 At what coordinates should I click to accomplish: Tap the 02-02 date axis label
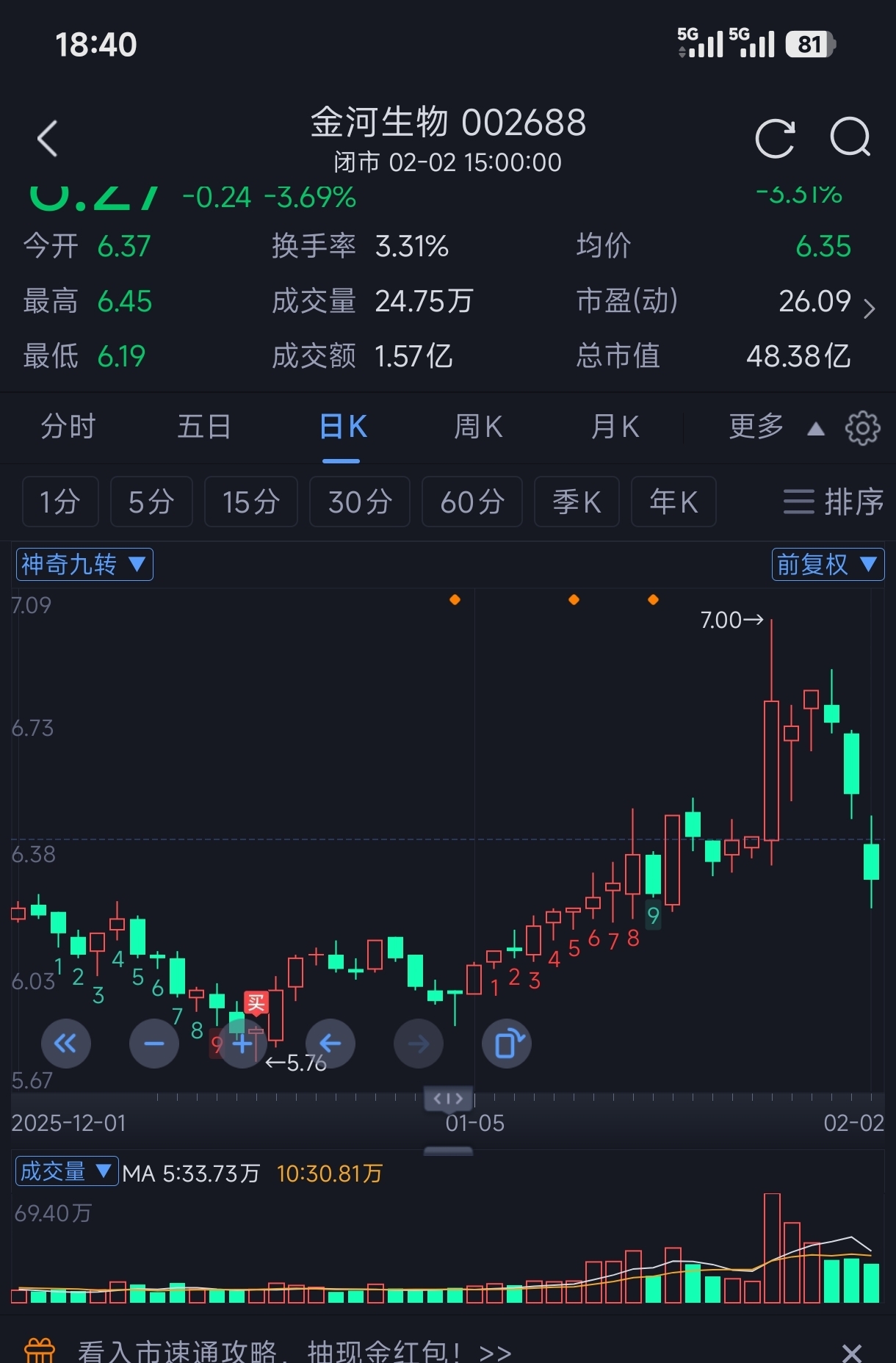tap(853, 1123)
